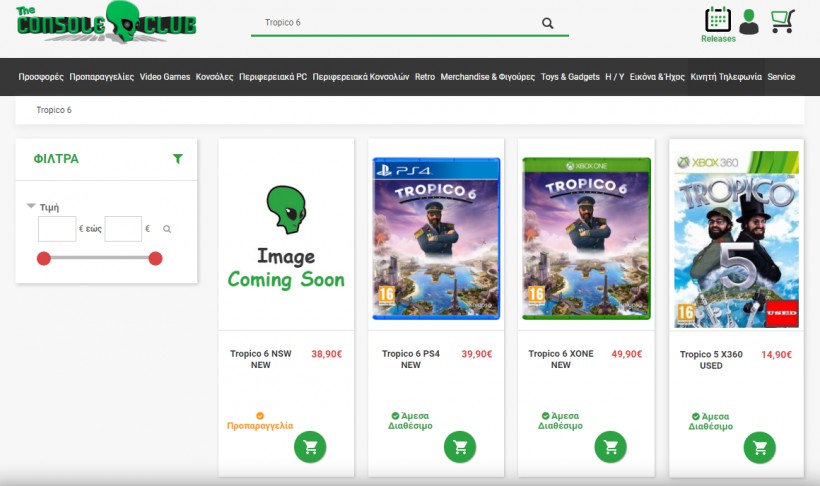Viewport: 820px width, 486px height.
Task: Open the Tropico 5 X360 USED product link
Action: coord(711,359)
